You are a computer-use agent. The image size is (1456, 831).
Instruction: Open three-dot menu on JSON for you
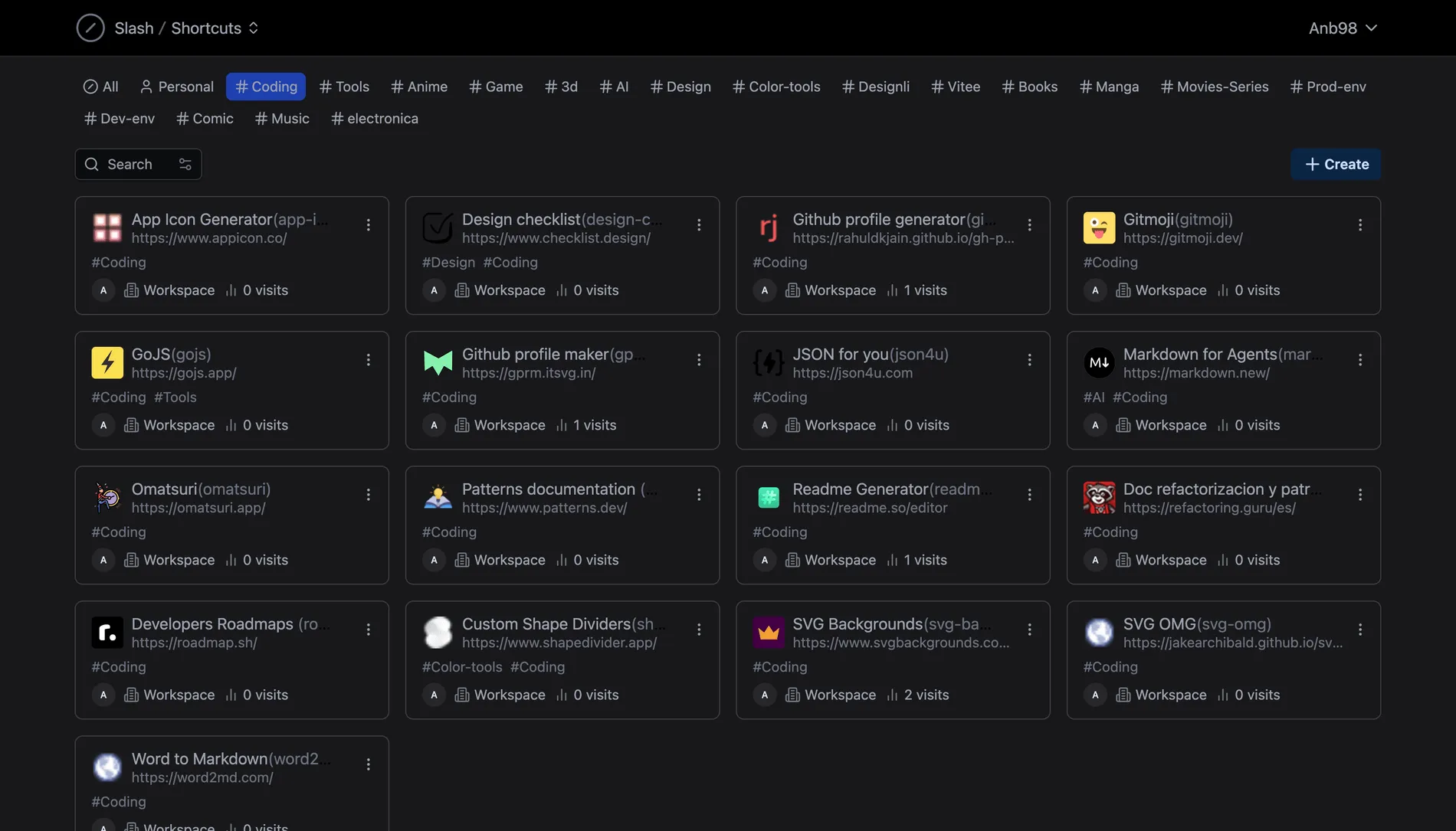tap(1030, 360)
